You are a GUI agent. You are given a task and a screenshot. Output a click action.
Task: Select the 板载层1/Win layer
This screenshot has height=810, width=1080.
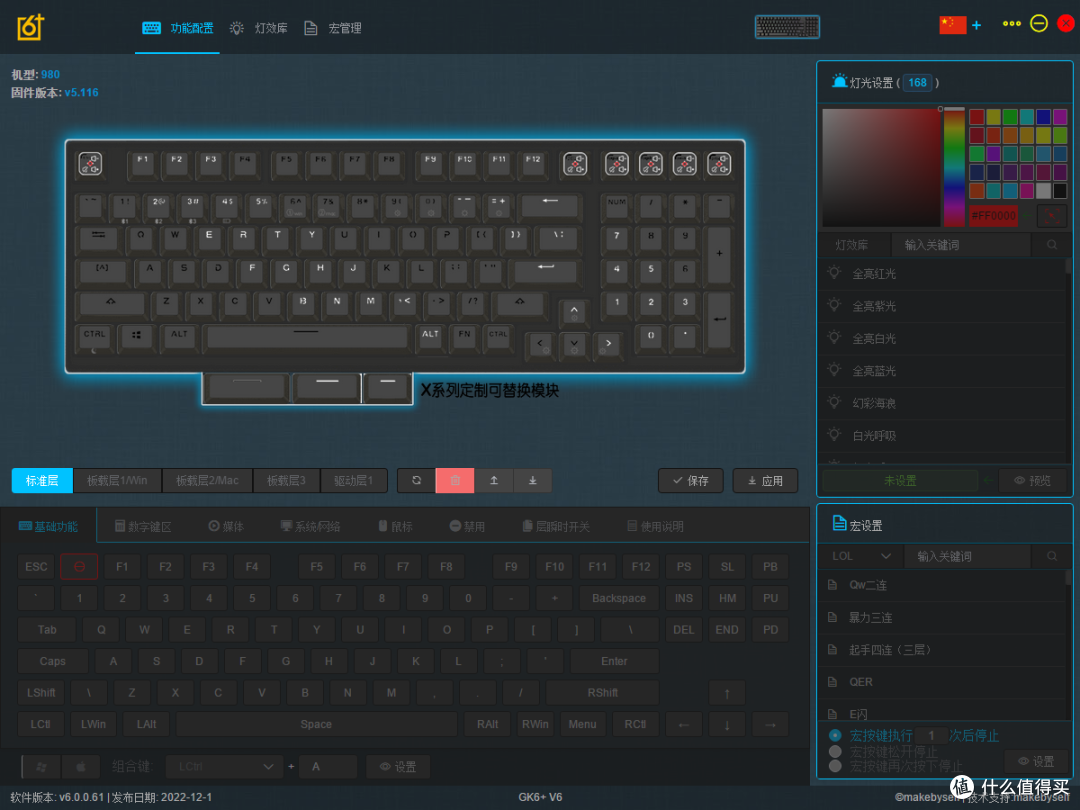click(117, 480)
